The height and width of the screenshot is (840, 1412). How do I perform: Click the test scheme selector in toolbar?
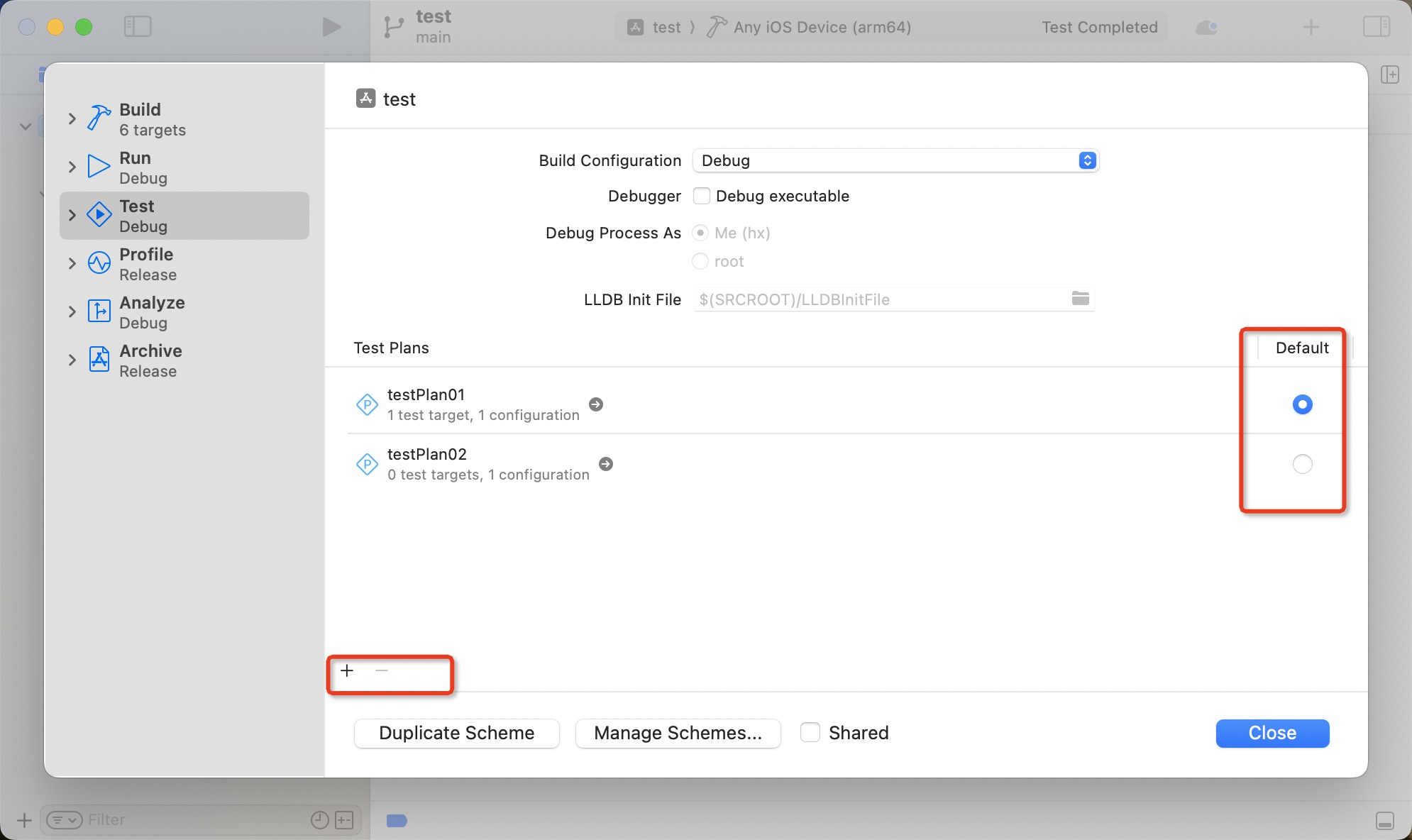(x=653, y=27)
